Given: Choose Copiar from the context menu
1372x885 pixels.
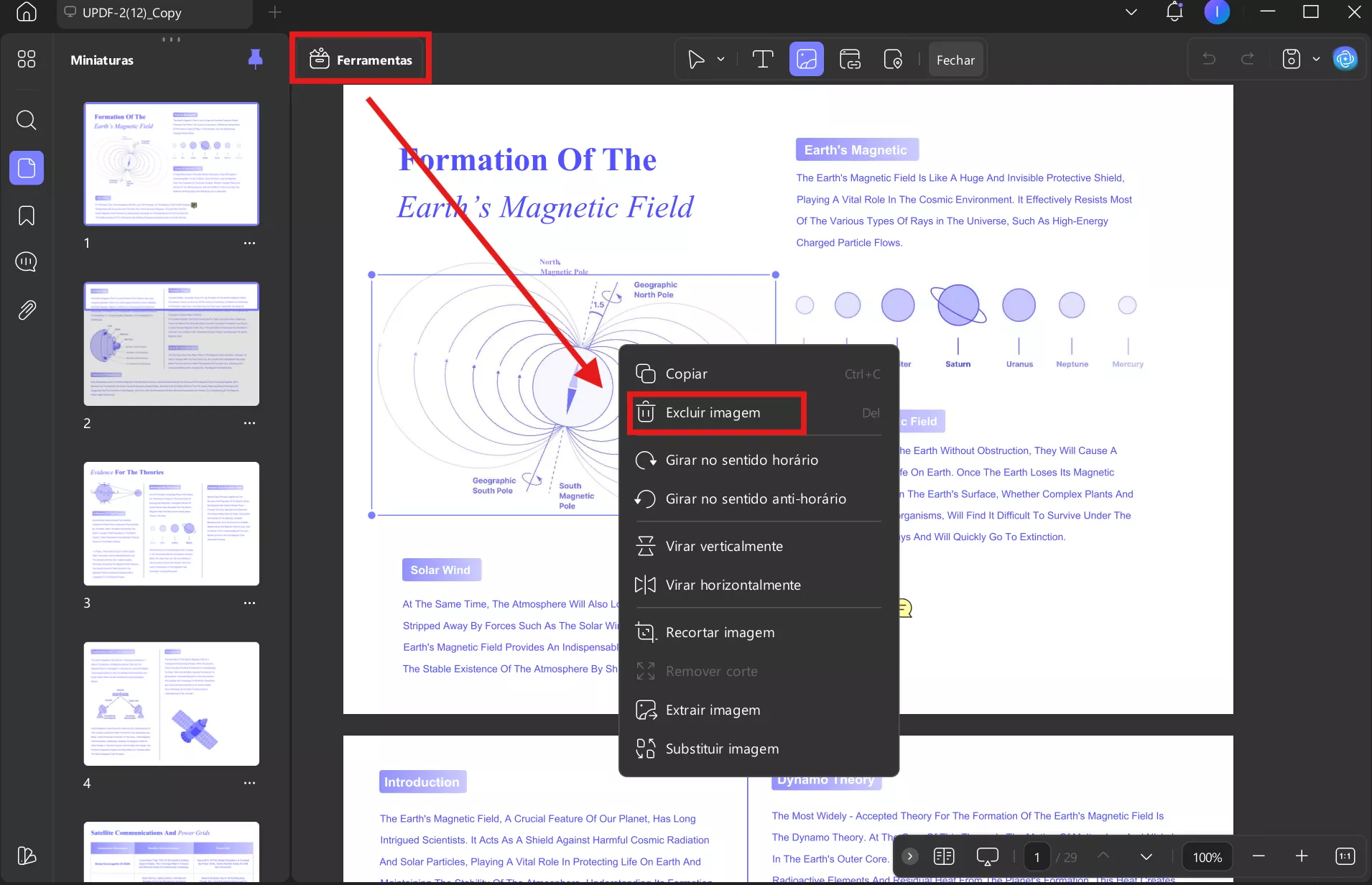Looking at the screenshot, I should (x=759, y=374).
